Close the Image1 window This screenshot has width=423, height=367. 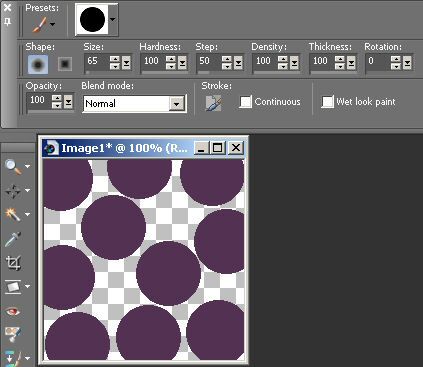click(236, 148)
